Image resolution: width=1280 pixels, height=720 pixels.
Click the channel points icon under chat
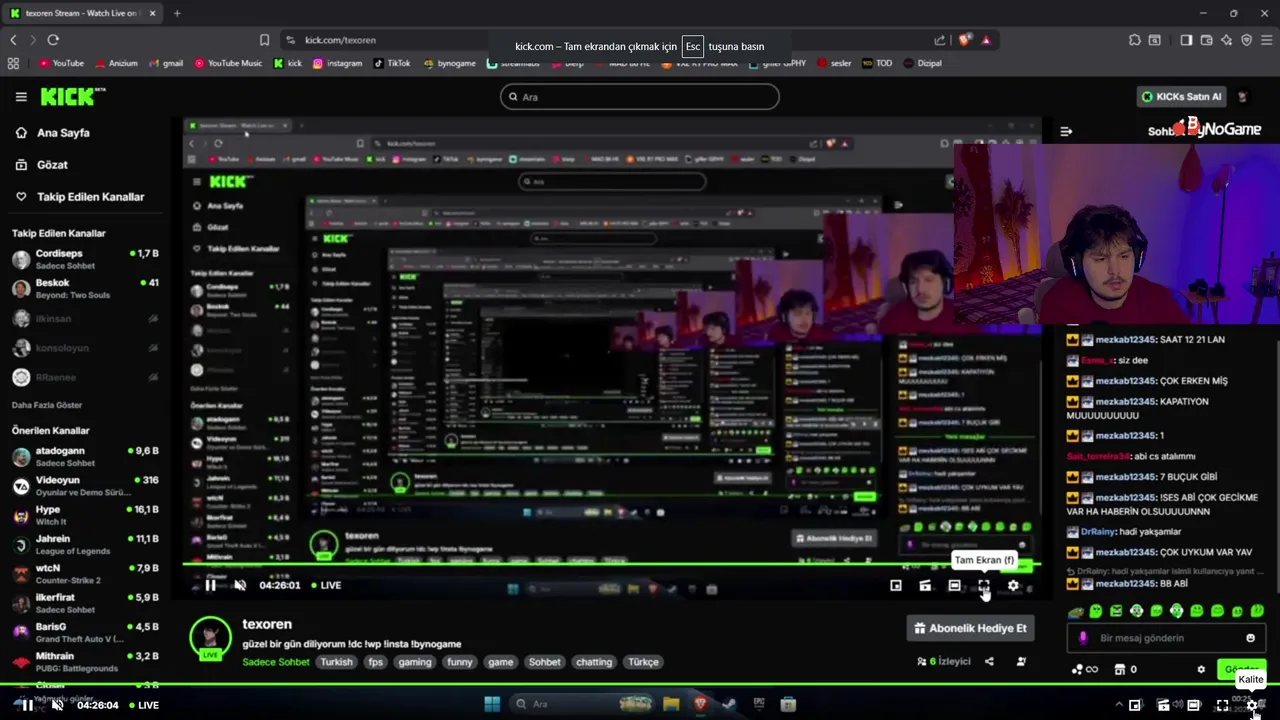(1077, 669)
